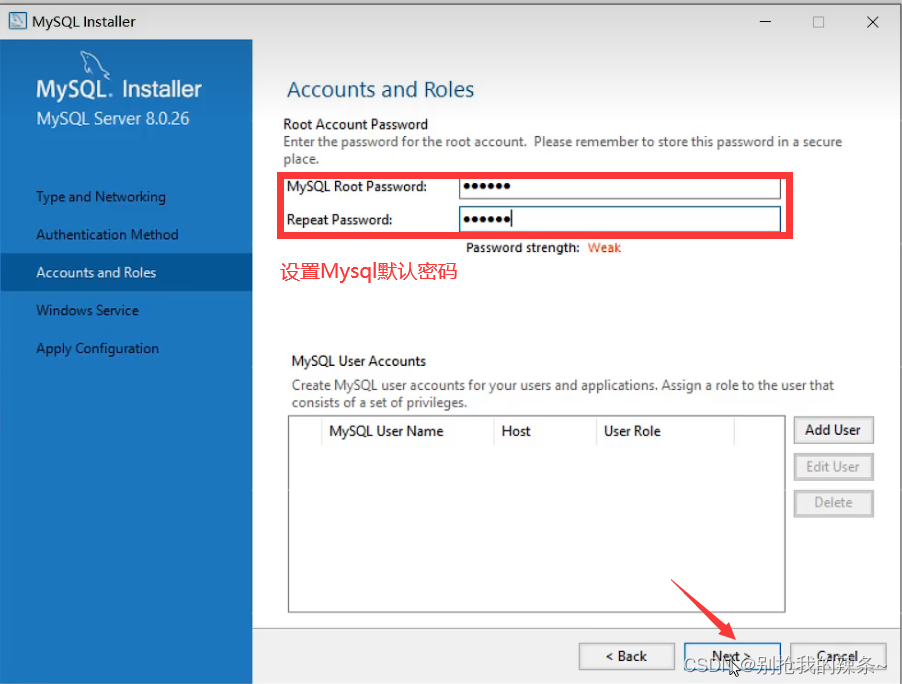The width and height of the screenshot is (902, 684).
Task: Click the MySQL Server 8.0.26 label
Action: [113, 119]
